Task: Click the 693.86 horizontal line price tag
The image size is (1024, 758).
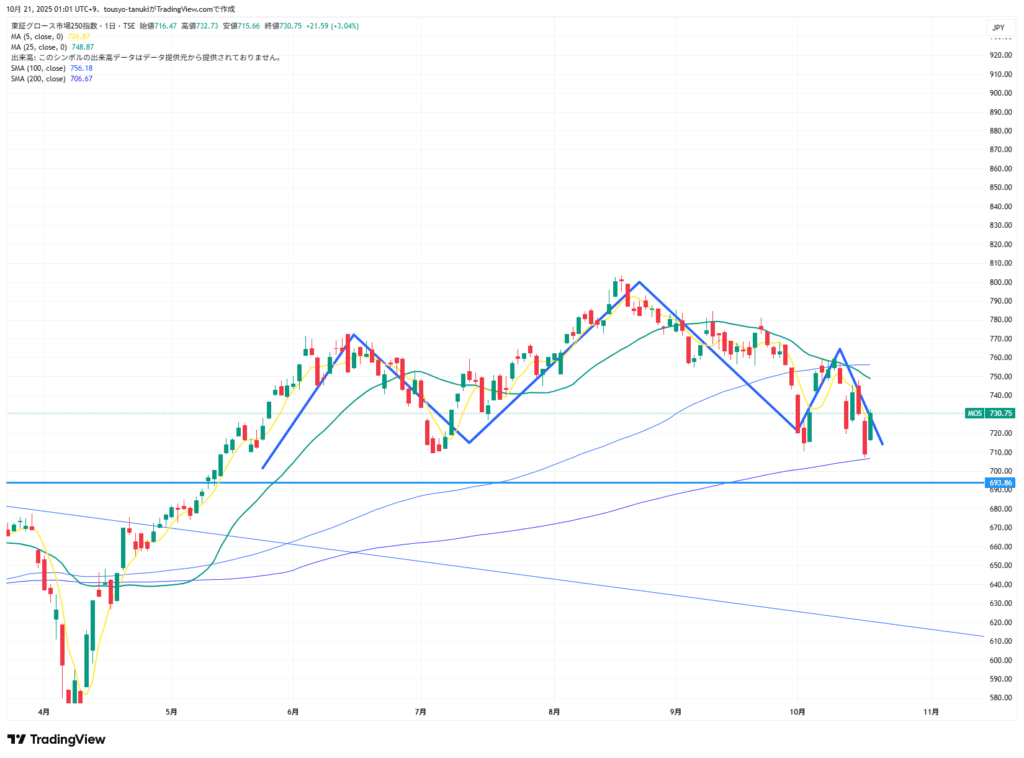Action: [1000, 482]
